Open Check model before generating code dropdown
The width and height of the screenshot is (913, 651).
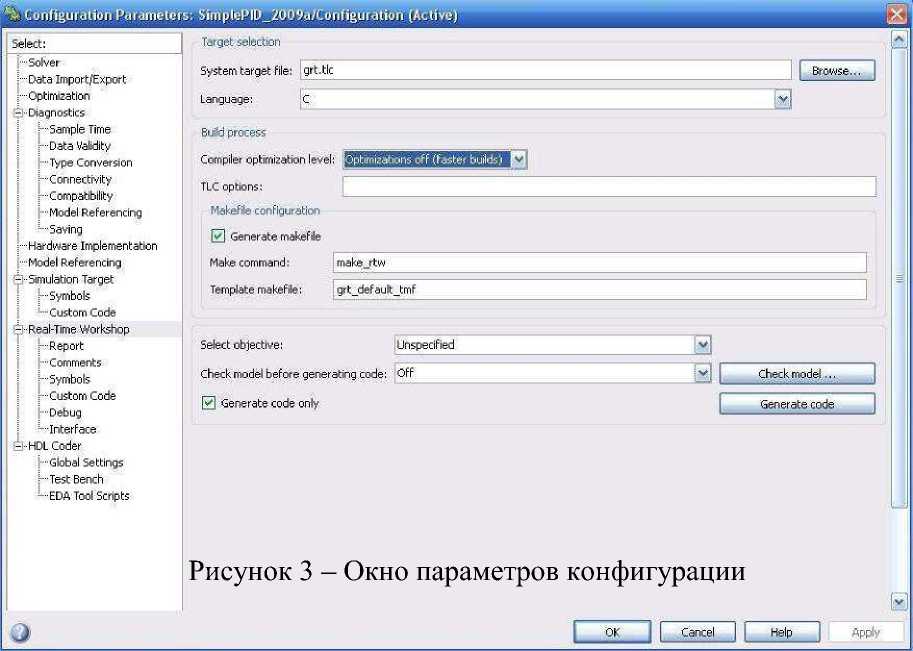703,373
